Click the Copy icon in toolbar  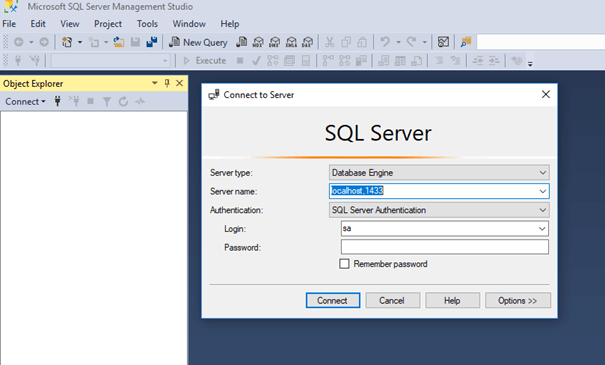(x=346, y=42)
